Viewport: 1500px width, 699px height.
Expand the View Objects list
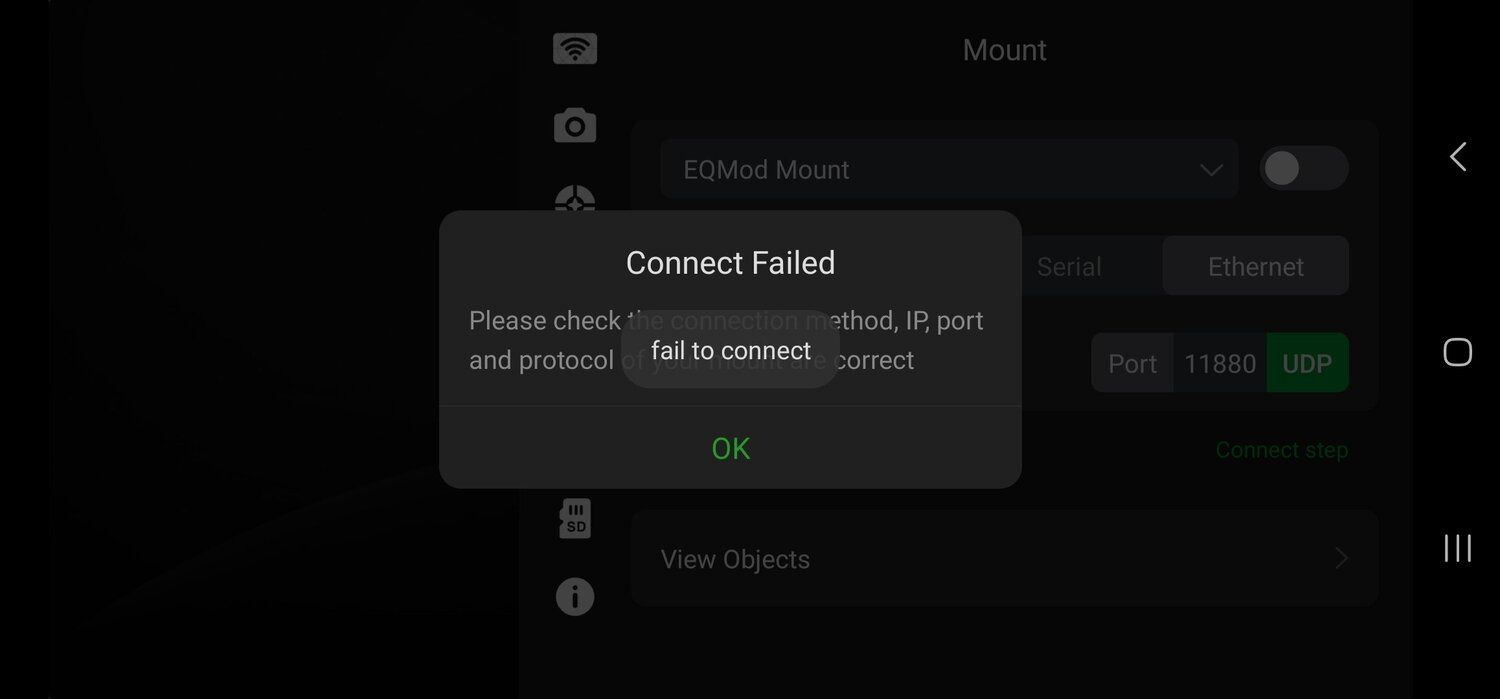[x=1003, y=559]
